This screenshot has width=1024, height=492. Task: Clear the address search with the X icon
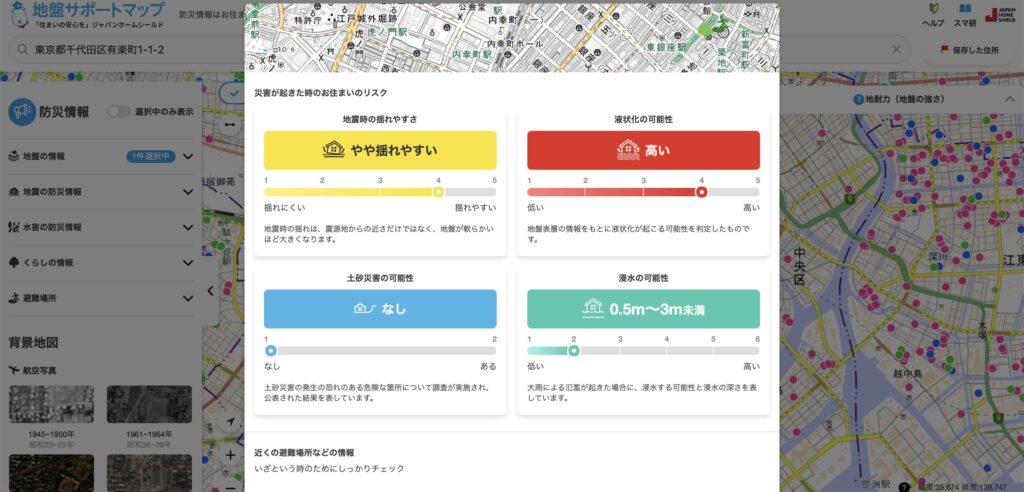point(896,50)
